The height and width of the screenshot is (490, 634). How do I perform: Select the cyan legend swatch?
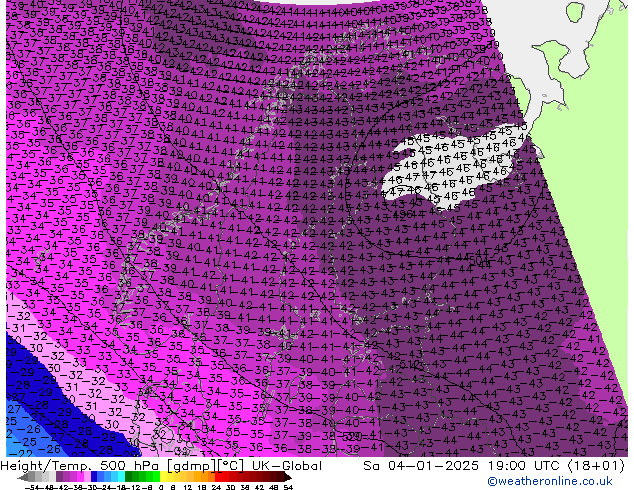tap(121, 476)
